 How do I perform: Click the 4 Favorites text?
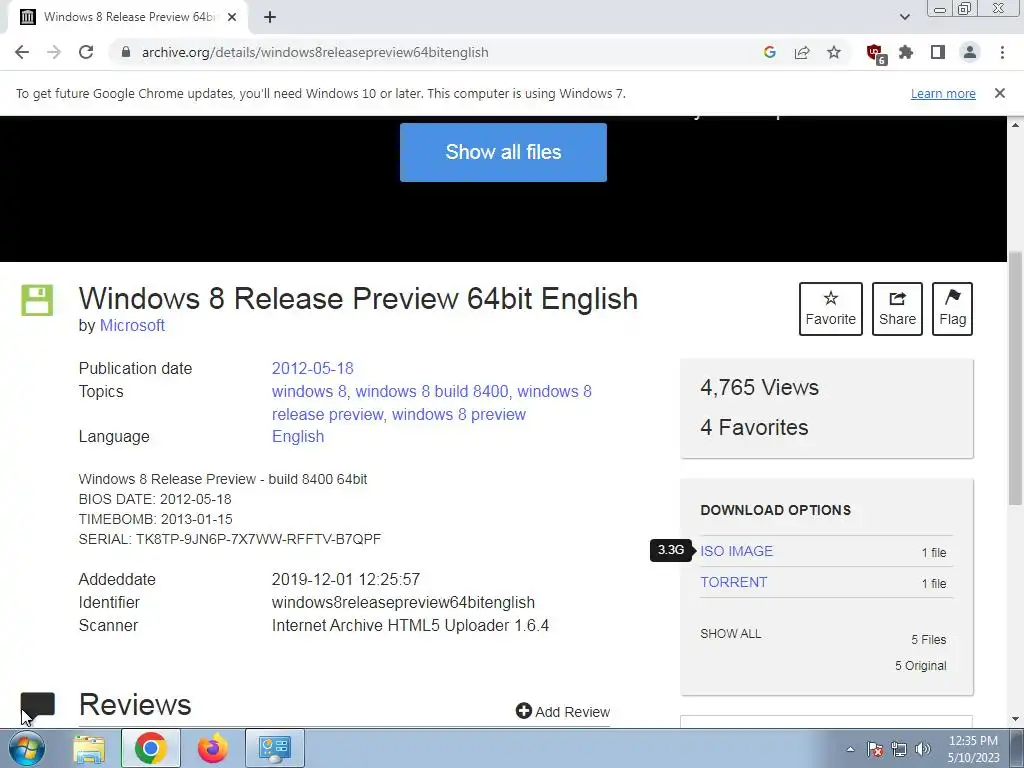pyautogui.click(x=754, y=427)
